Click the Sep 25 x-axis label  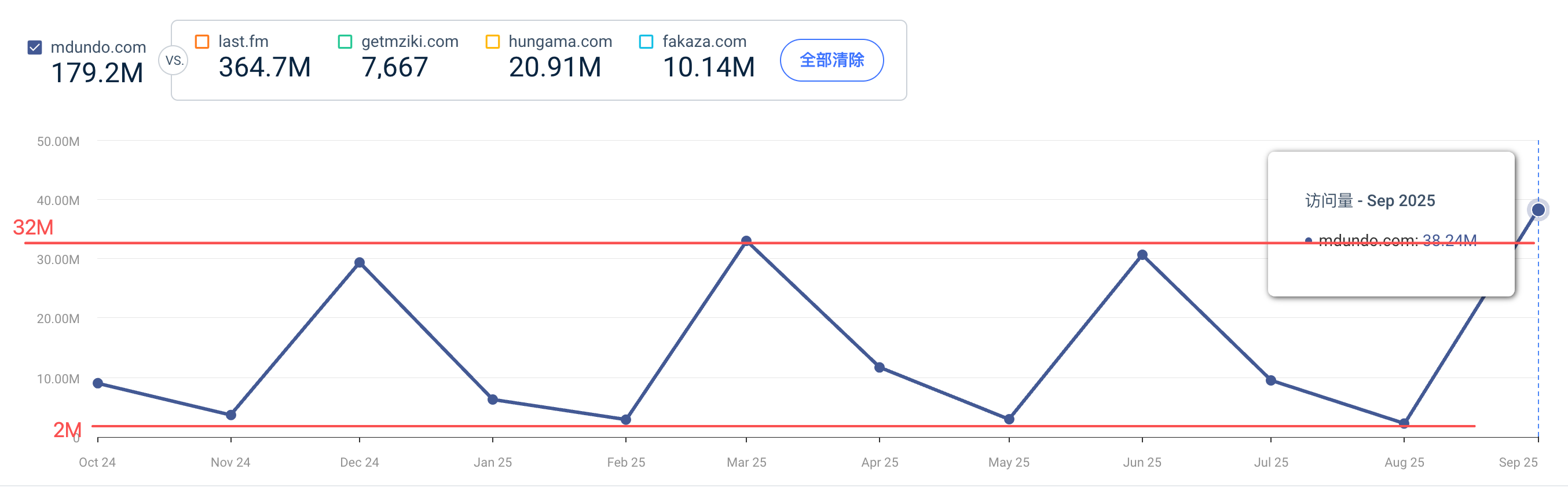pyautogui.click(x=1518, y=463)
